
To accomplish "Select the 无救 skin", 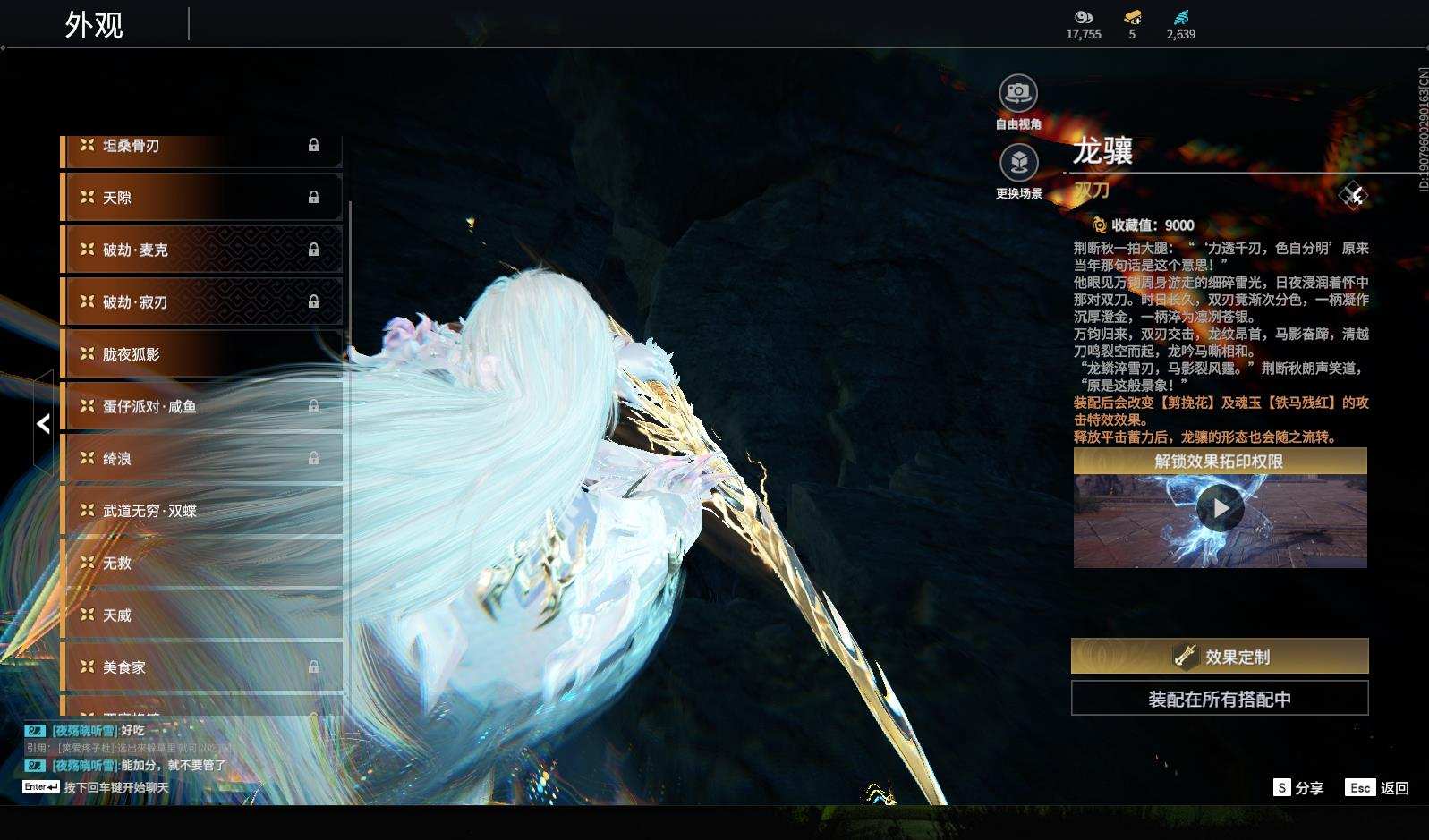I will [x=202, y=563].
